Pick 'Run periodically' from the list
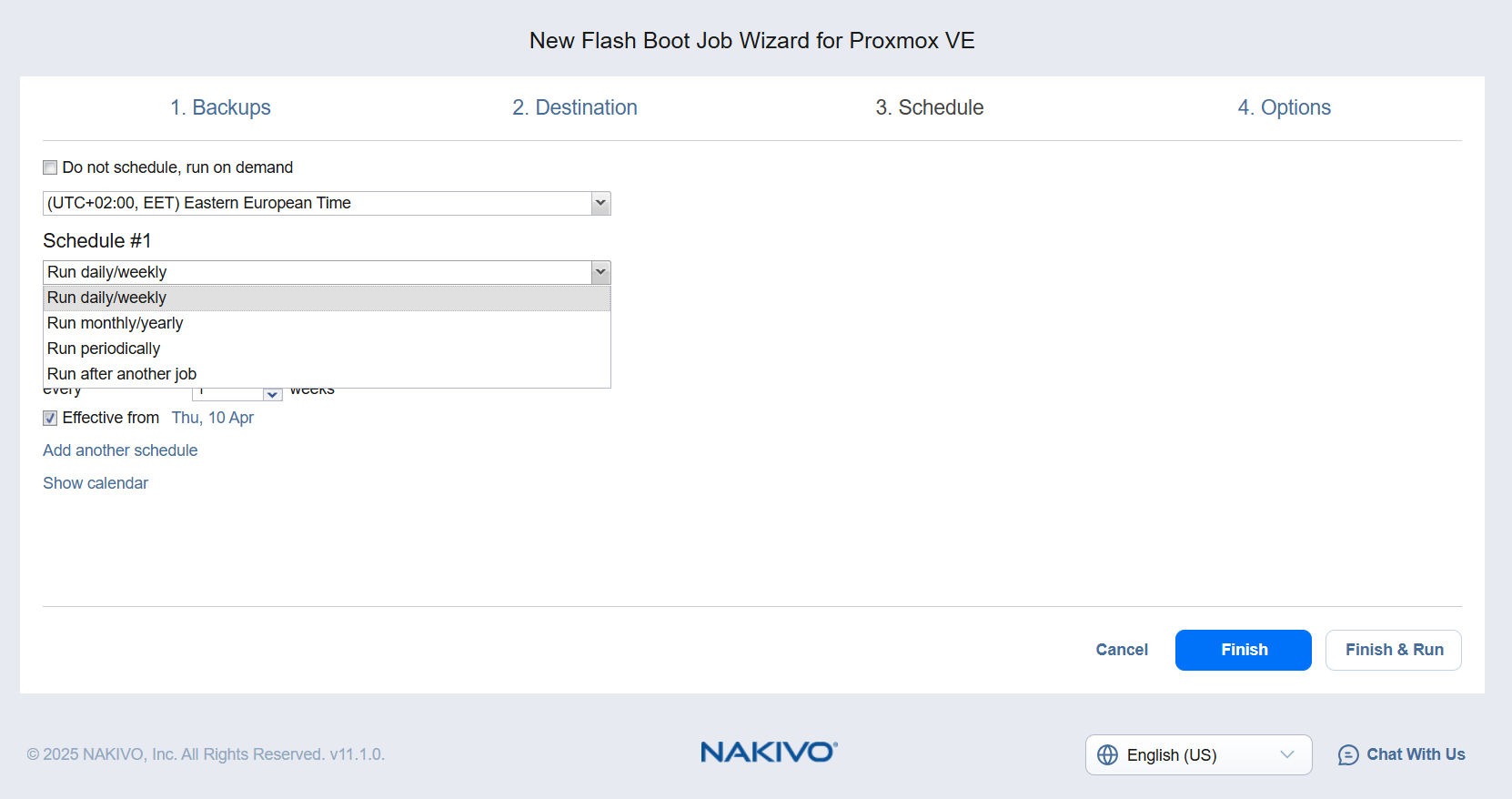1512x799 pixels. pyautogui.click(x=104, y=349)
